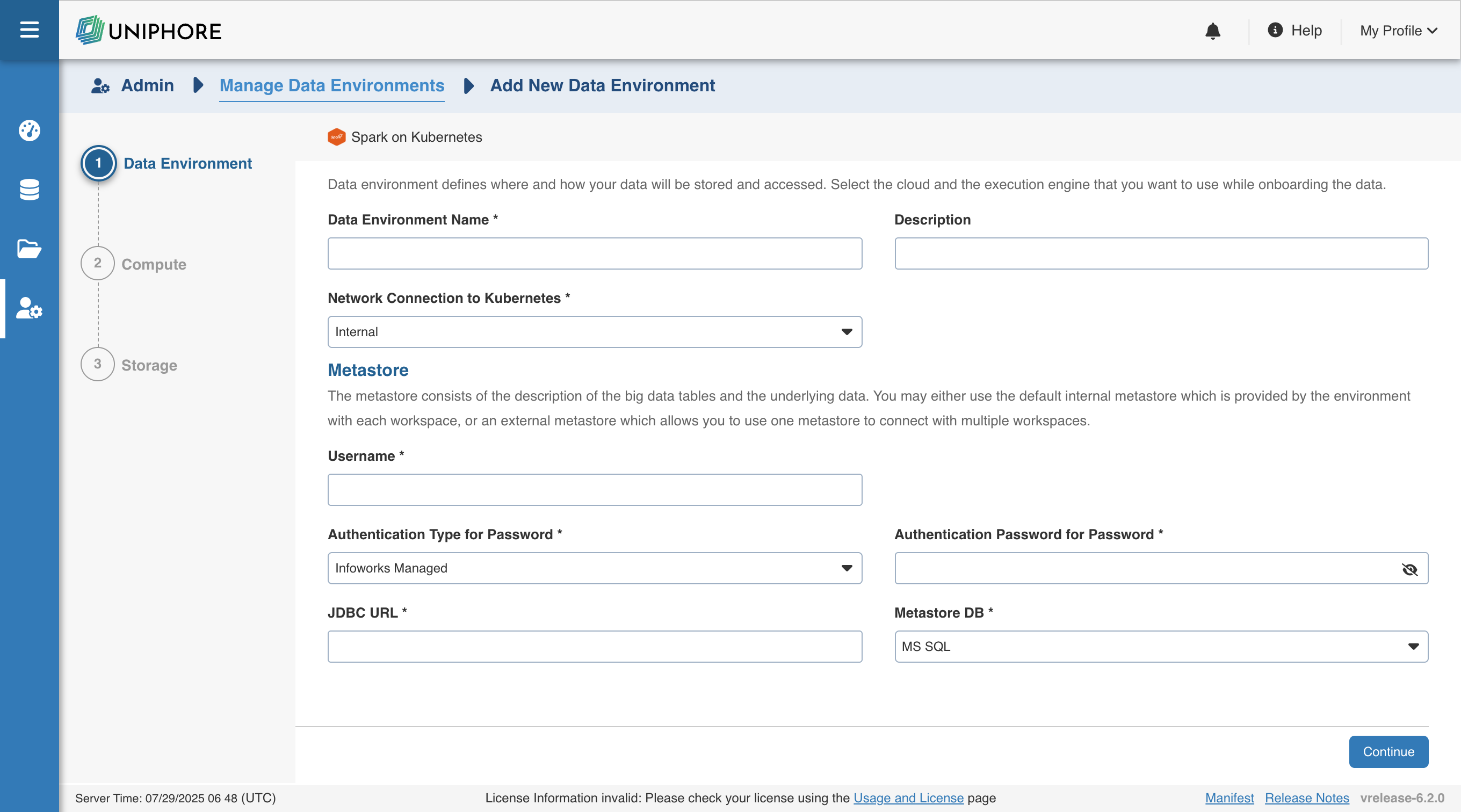Click the Server Time status text
Image resolution: width=1461 pixels, height=812 pixels.
click(x=175, y=798)
